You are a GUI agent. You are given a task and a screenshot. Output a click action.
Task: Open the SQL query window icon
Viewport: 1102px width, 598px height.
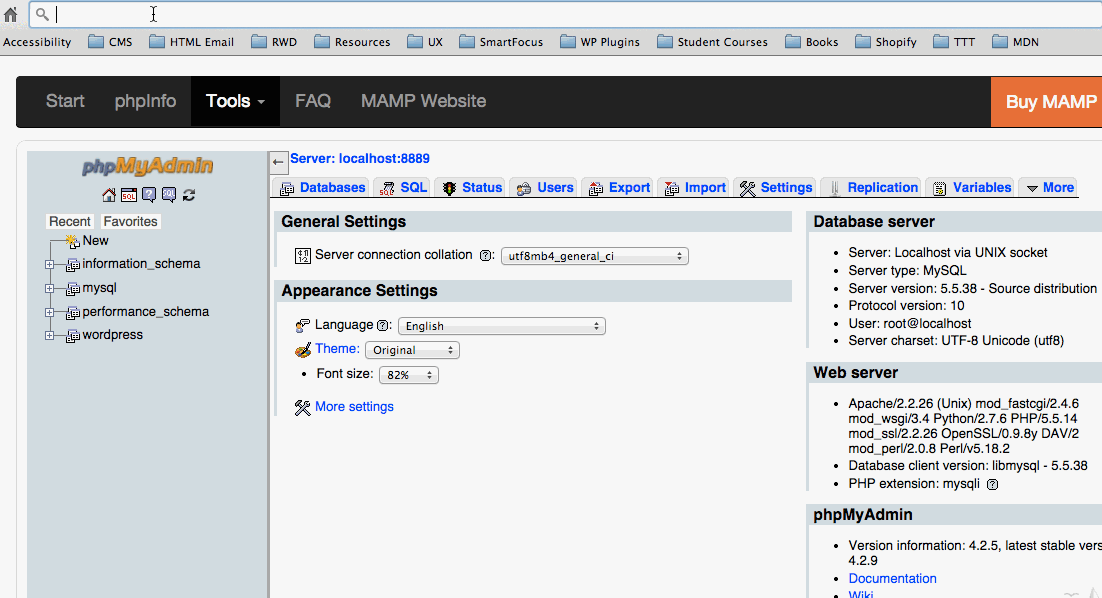click(x=129, y=195)
